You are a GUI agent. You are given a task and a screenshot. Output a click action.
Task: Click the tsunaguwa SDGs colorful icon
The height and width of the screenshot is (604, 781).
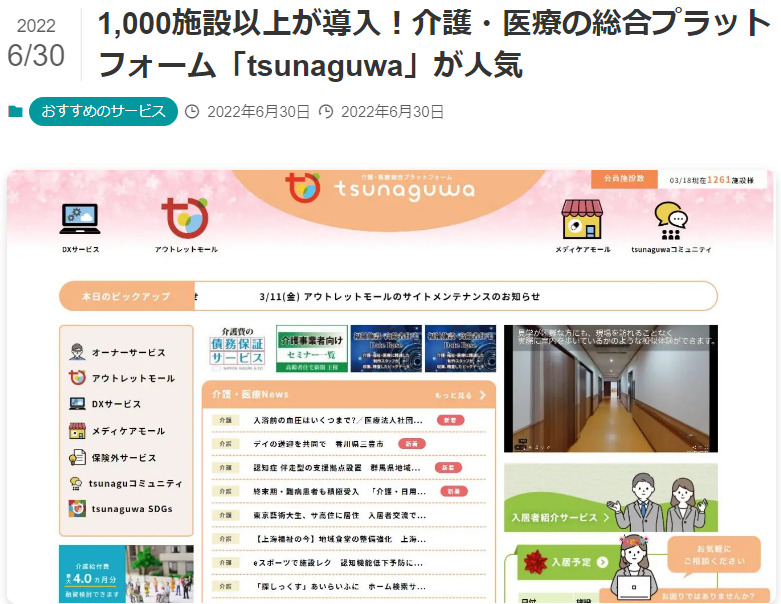coord(77,509)
